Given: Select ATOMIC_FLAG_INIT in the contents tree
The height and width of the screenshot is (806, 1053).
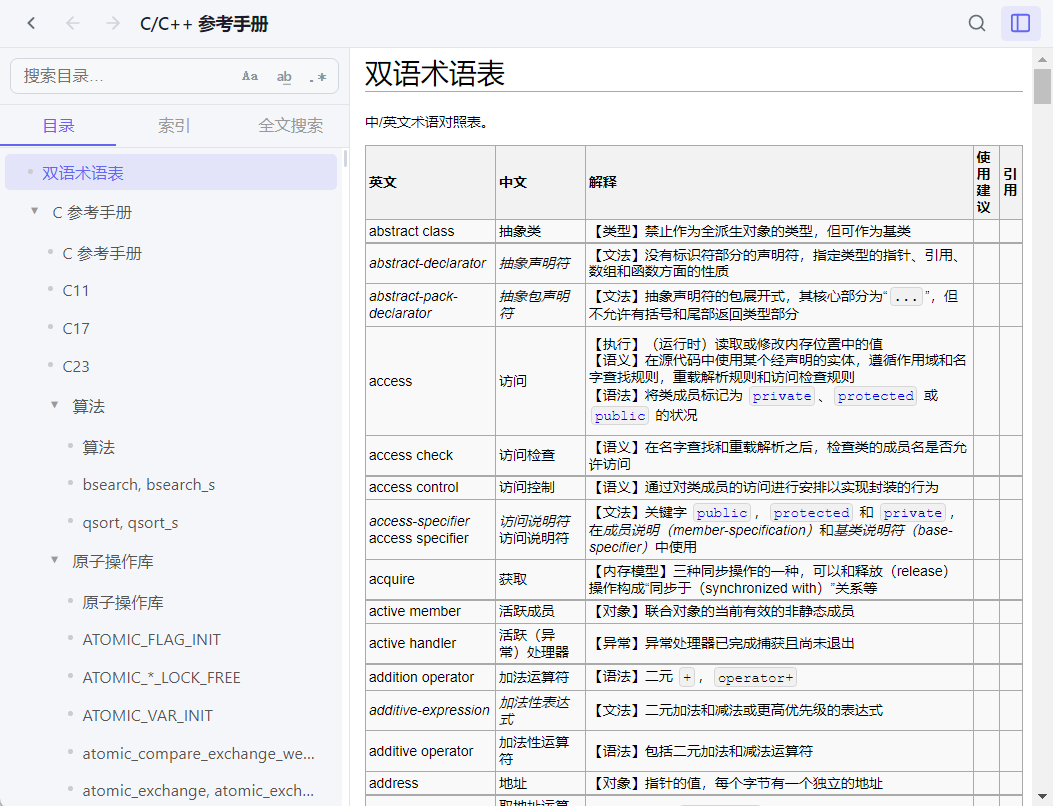Looking at the screenshot, I should 151,639.
